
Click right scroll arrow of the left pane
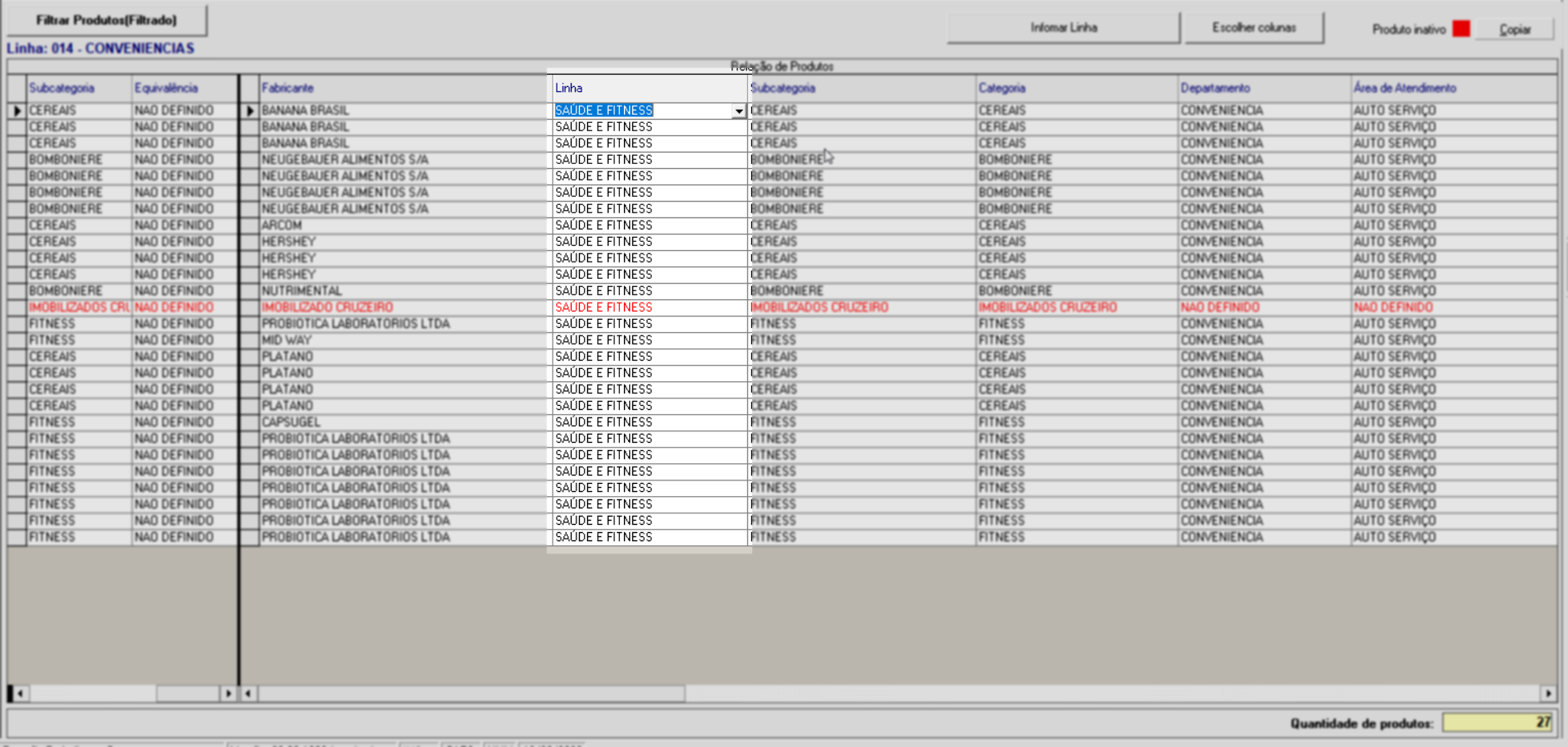tap(228, 694)
